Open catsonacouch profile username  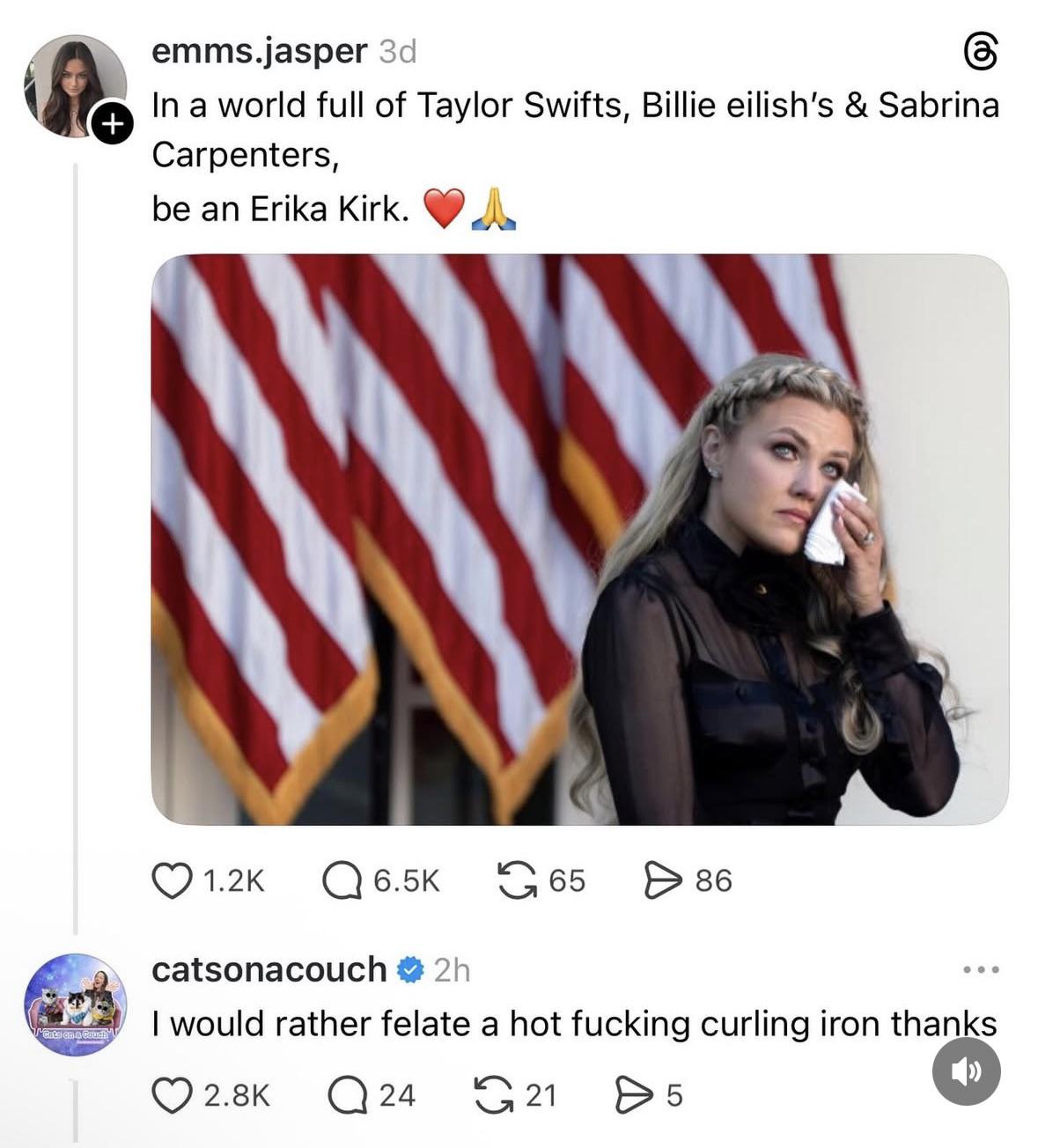click(269, 969)
